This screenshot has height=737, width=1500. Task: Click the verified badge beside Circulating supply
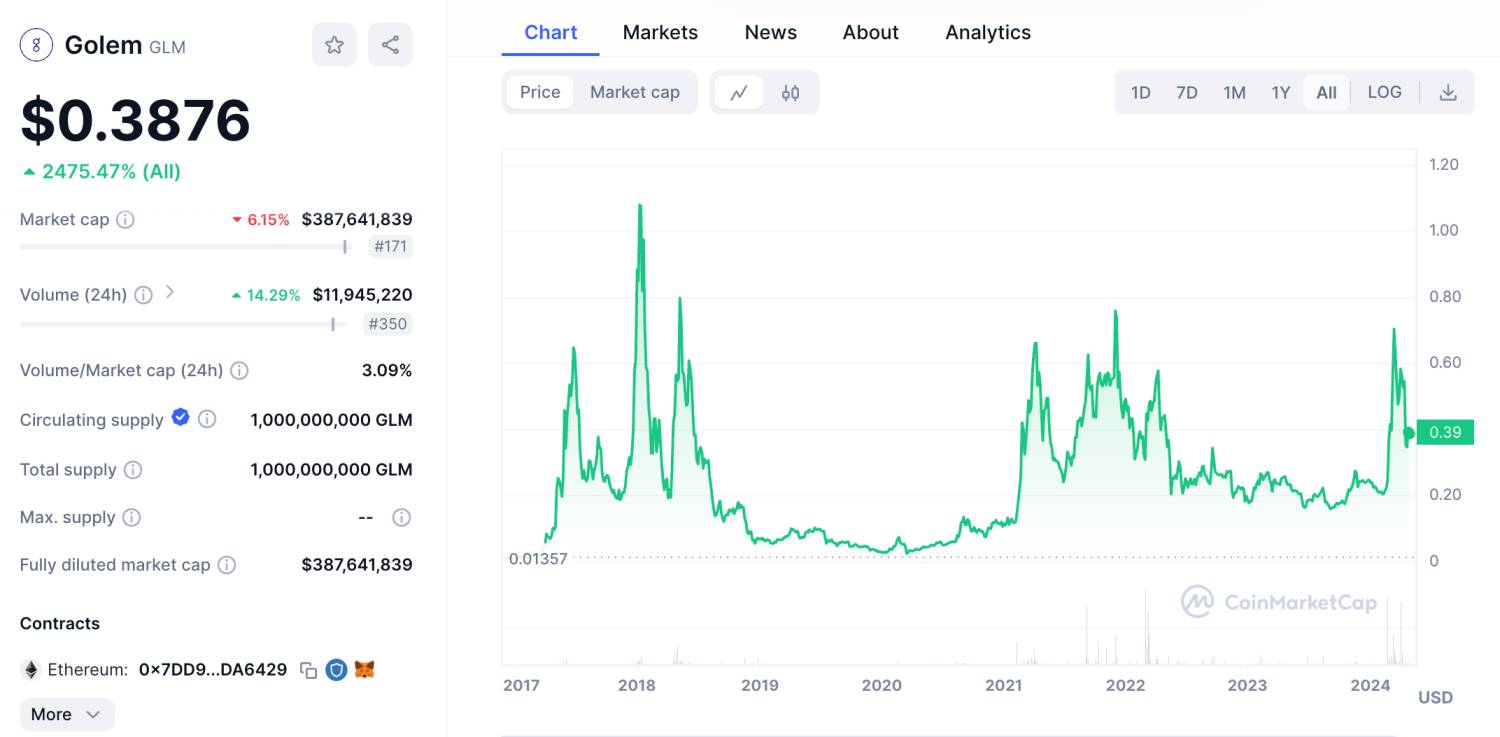(180, 417)
